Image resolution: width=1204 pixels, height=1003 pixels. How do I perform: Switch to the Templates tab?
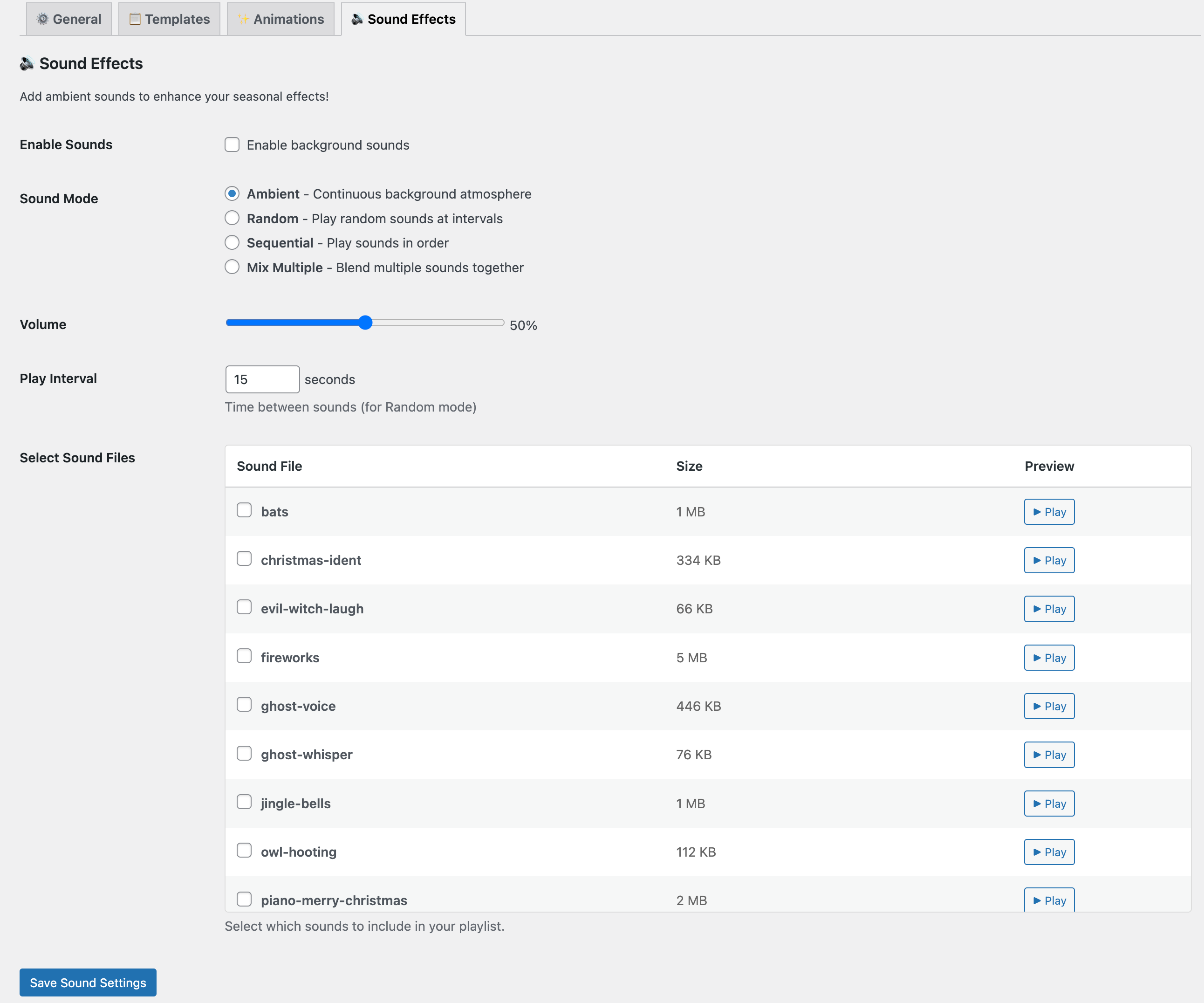click(169, 18)
